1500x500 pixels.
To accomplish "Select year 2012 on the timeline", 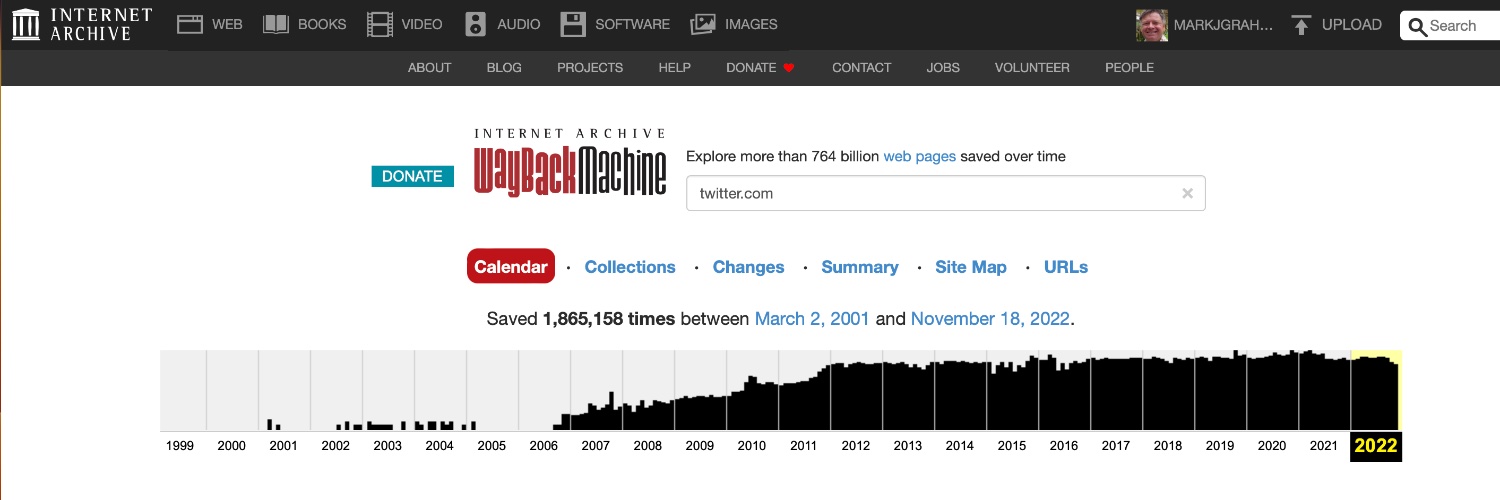I will pyautogui.click(x=856, y=446).
